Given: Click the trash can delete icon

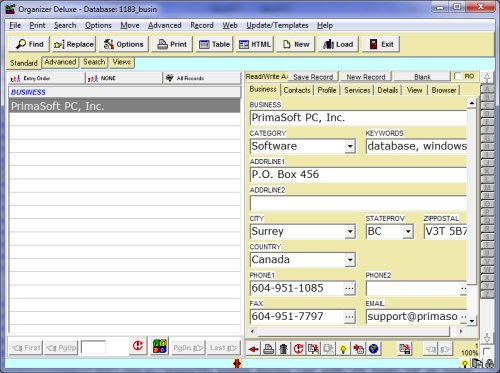Looking at the screenshot, I should [283, 349].
